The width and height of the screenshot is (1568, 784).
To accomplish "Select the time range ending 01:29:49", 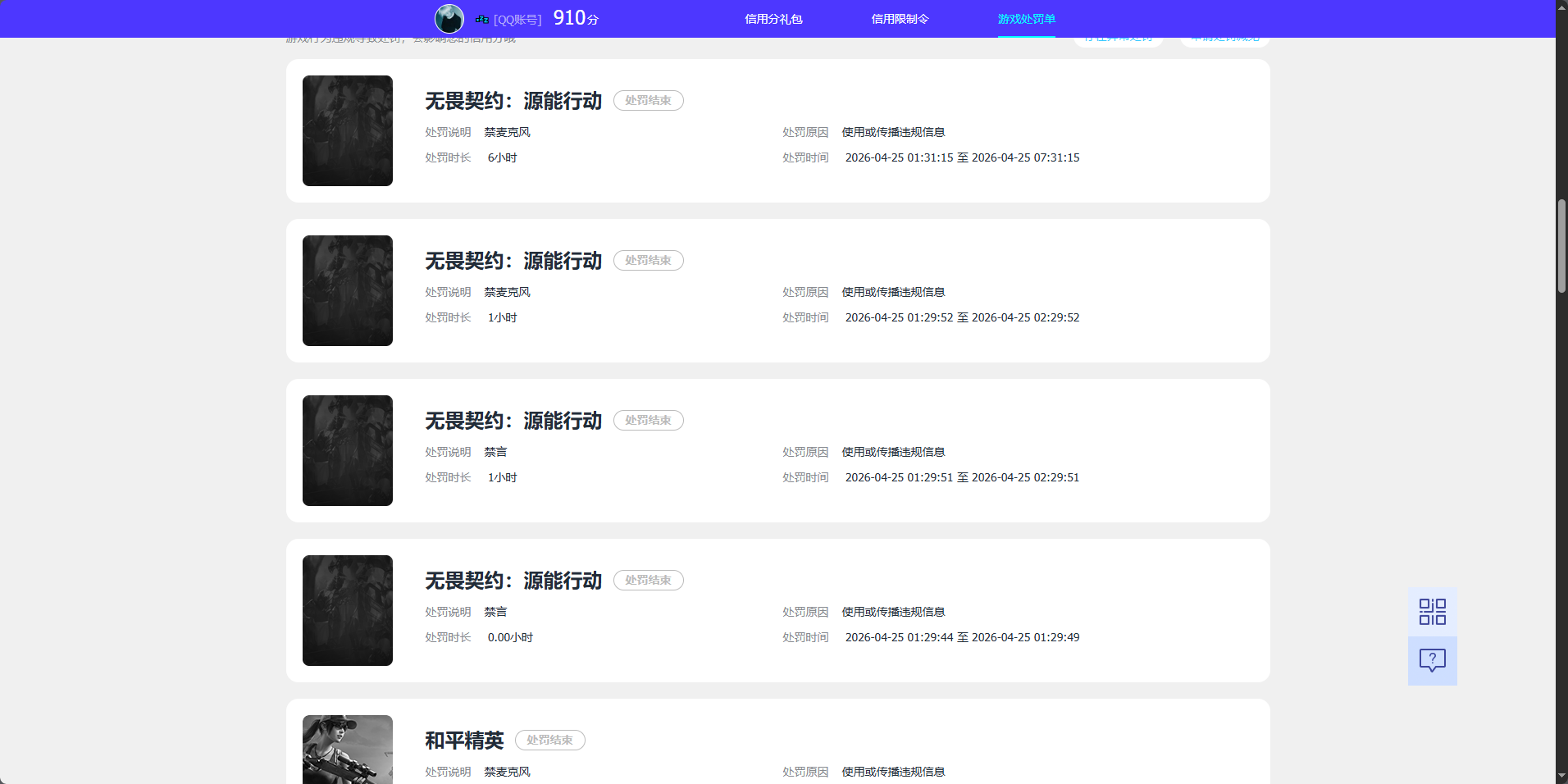I will coord(962,637).
